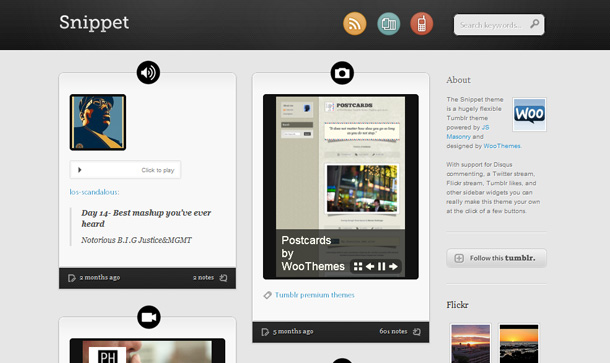This screenshot has height=363, width=610.
Task: Click the permalink icon beside 2 months ago
Action: [x=72, y=278]
